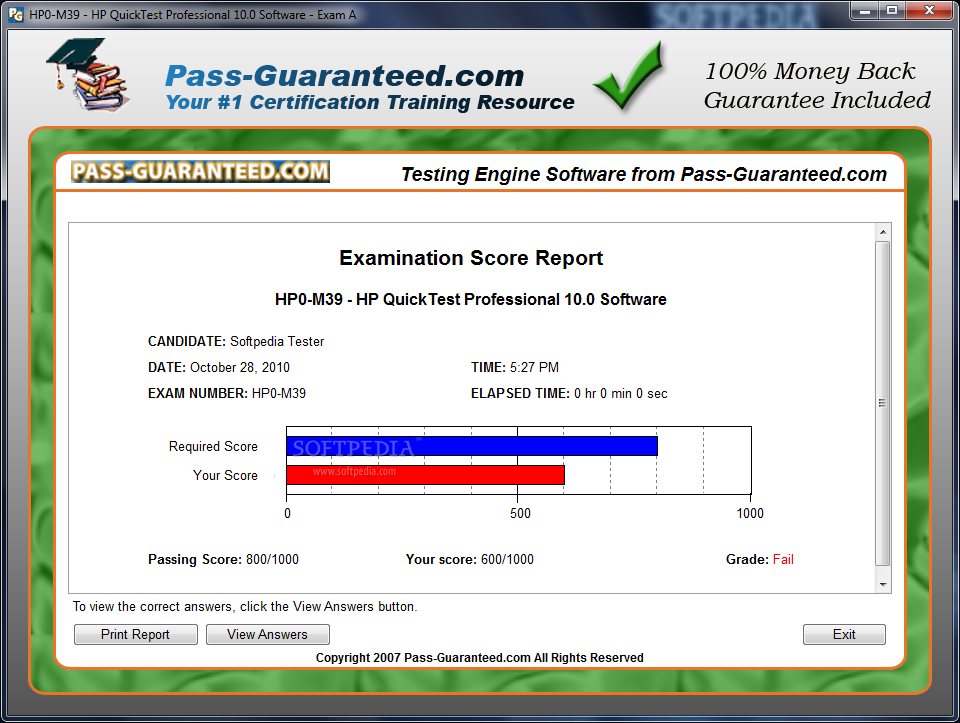Click passing score '800/1000'
This screenshot has height=723, width=960.
tap(272, 559)
